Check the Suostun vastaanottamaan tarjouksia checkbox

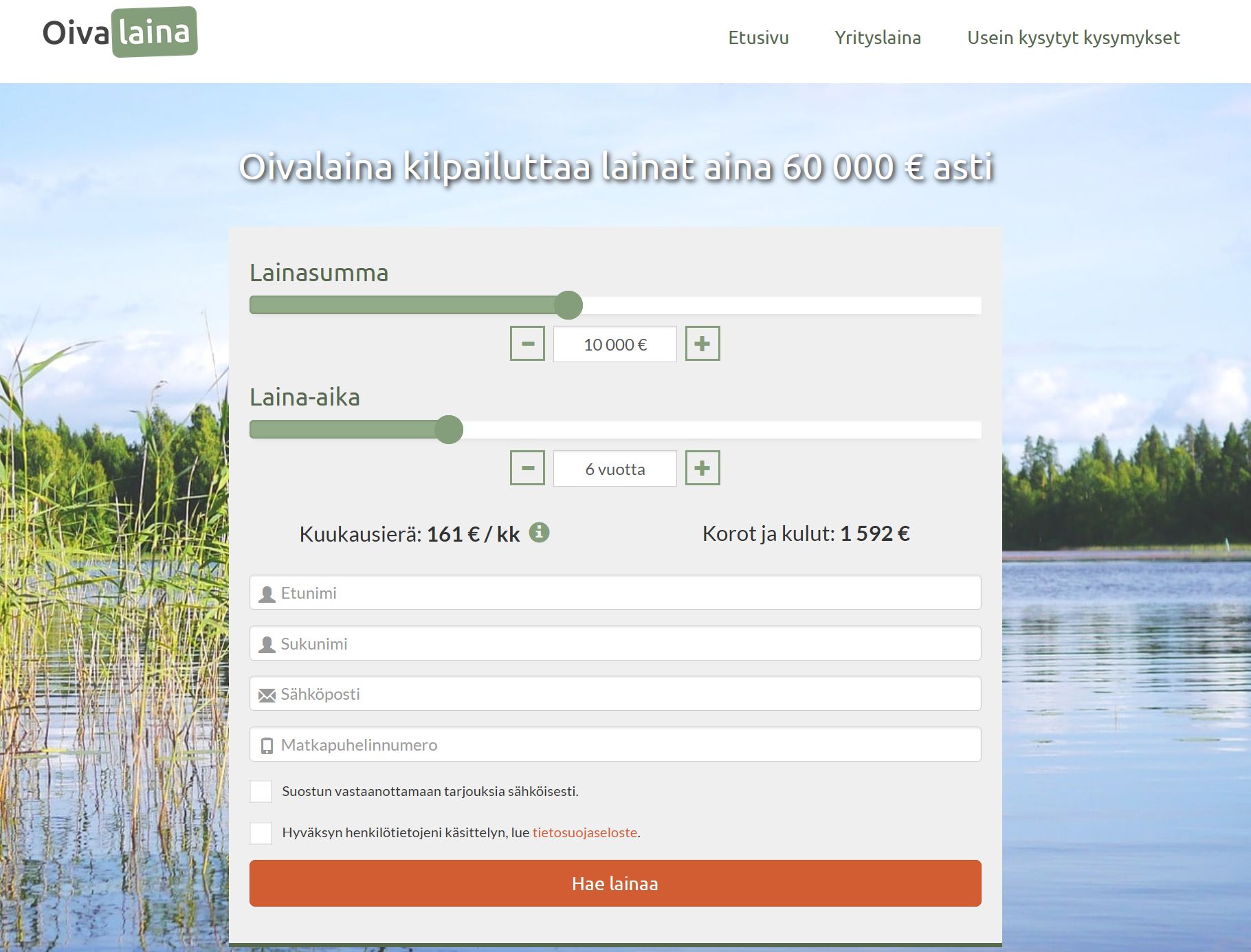[261, 791]
